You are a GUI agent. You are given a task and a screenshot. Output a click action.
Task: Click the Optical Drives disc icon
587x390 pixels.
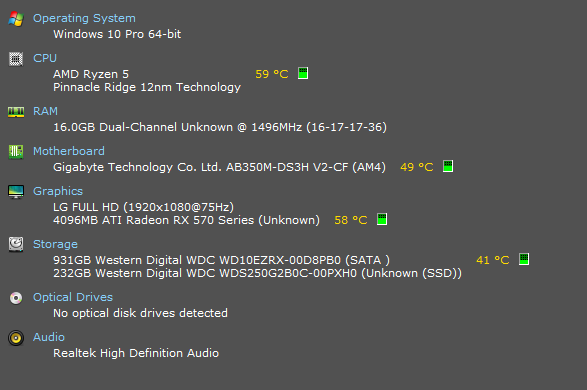click(x=16, y=298)
